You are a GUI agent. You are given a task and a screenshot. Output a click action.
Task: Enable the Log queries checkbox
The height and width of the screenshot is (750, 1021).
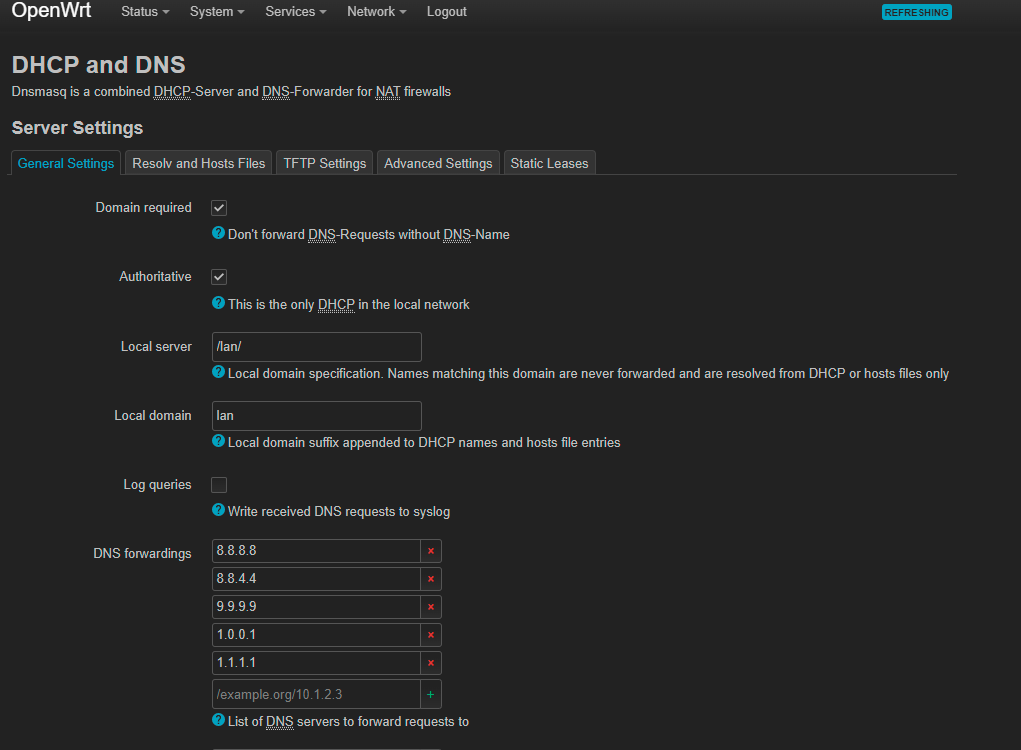pyautogui.click(x=219, y=485)
